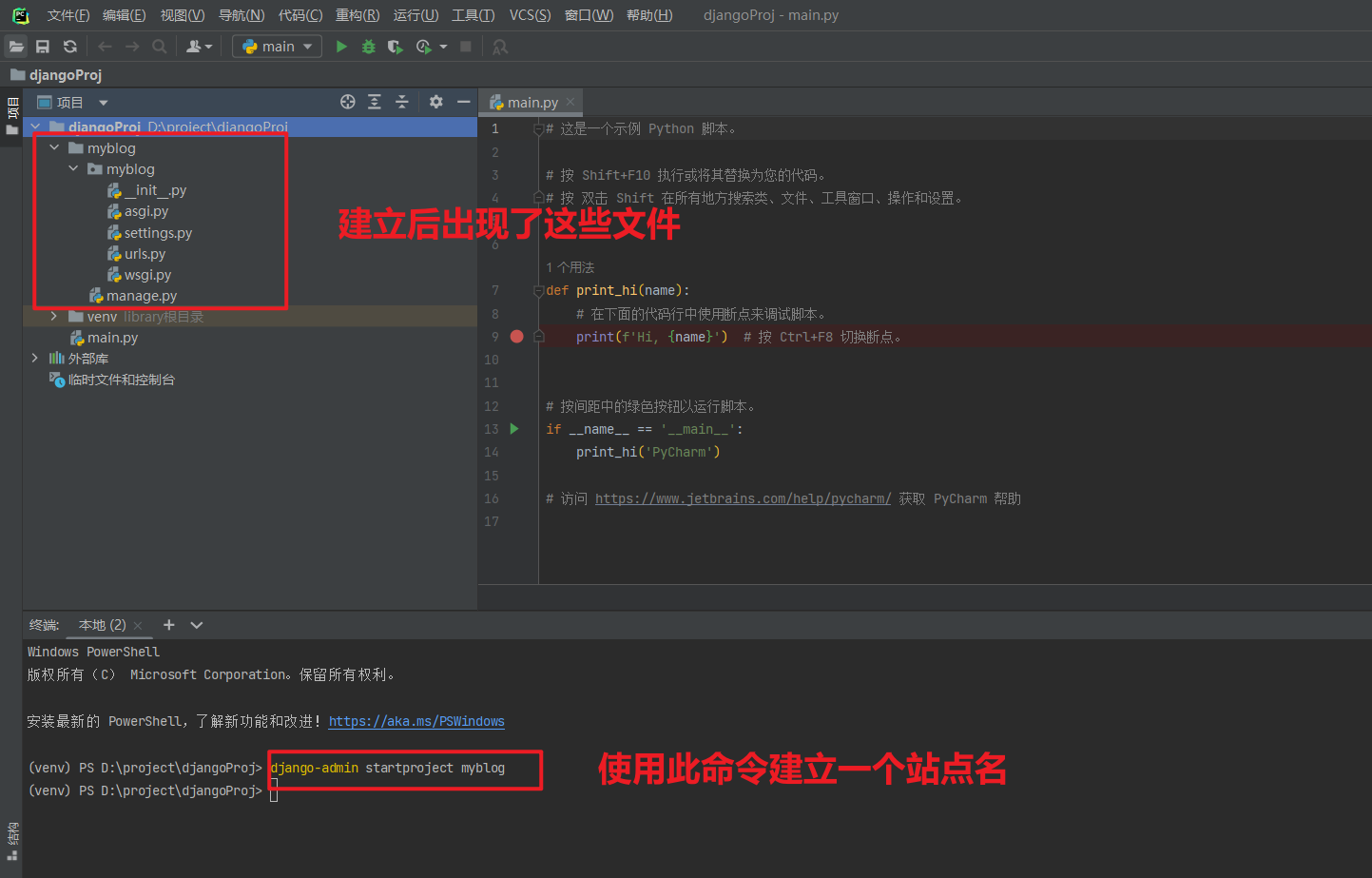Add a new terminal session with plus
This screenshot has width=1372, height=878.
click(x=168, y=625)
